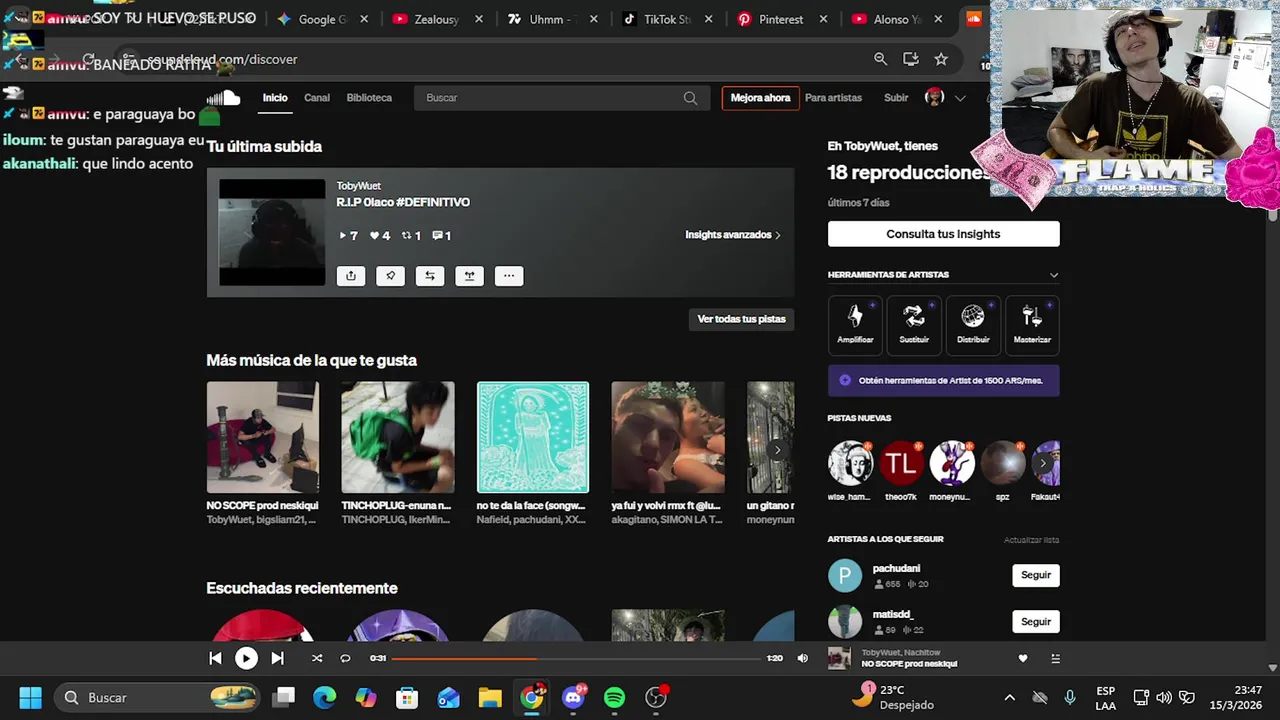This screenshot has width=1280, height=720.
Task: Follow pachudani with the Seguir button
Action: 1036,575
